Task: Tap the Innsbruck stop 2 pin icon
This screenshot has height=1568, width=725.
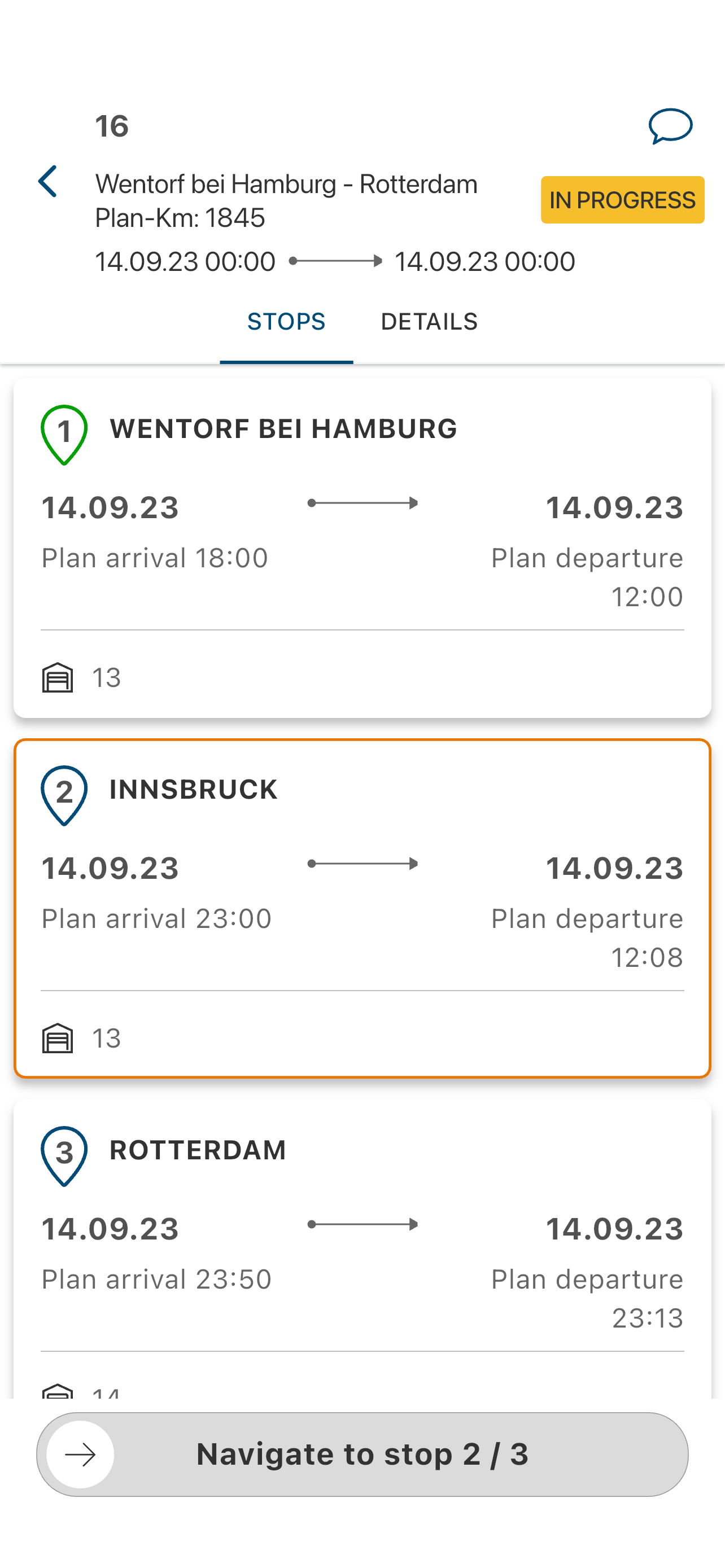Action: pos(64,794)
